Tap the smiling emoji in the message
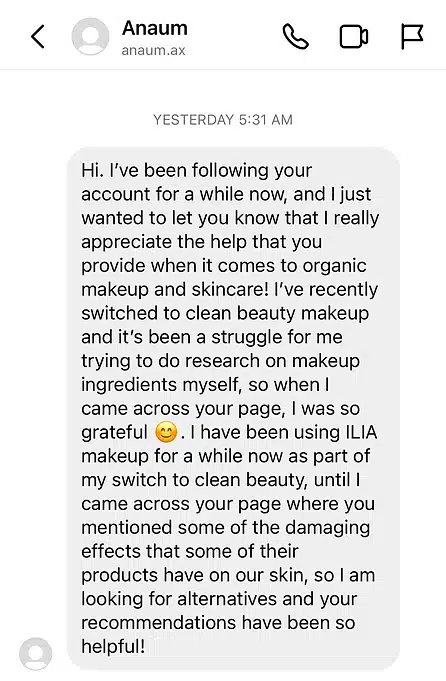This screenshot has width=446, height=681. (x=166, y=433)
